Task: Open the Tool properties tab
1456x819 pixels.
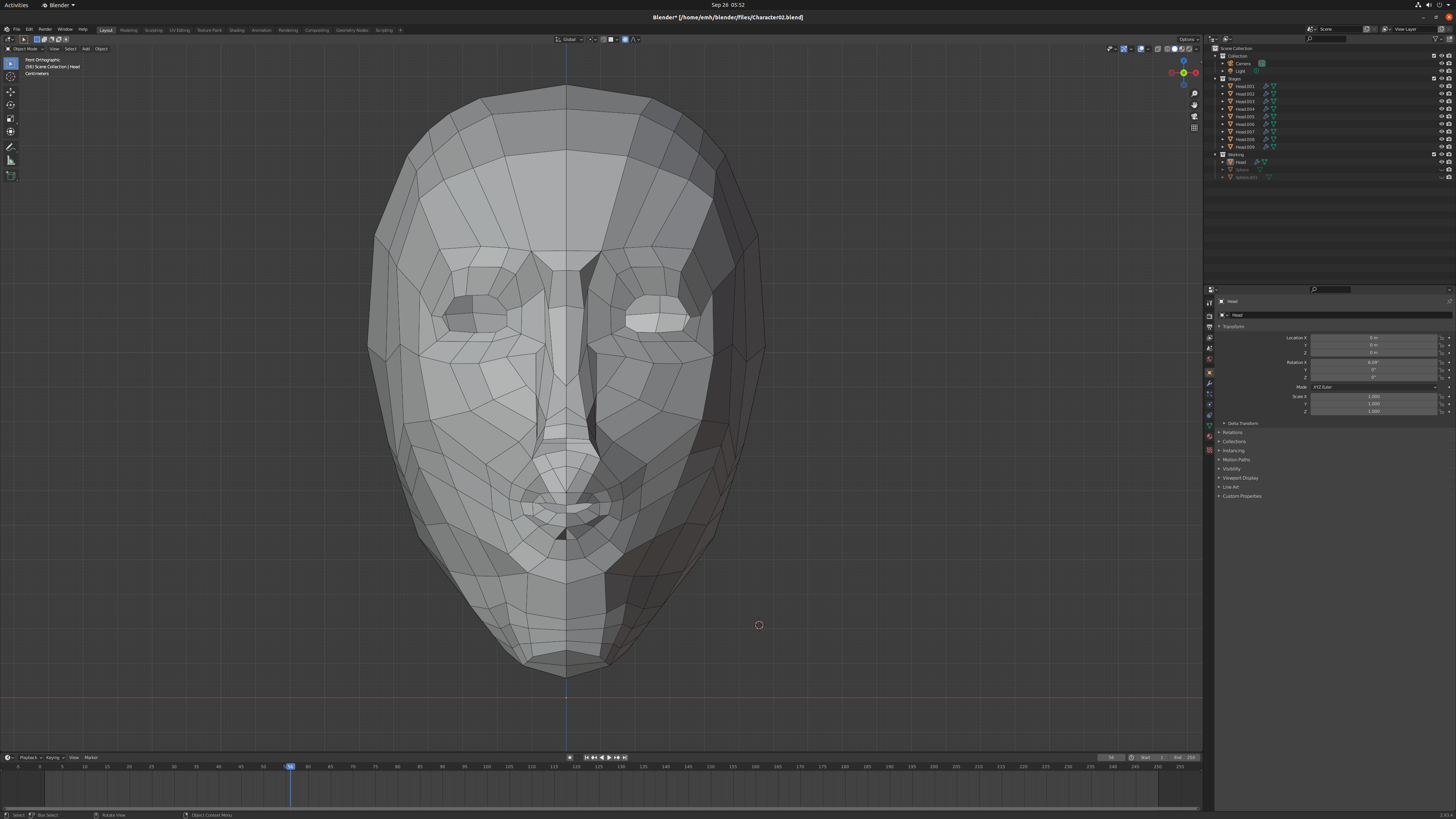Action: (1210, 303)
